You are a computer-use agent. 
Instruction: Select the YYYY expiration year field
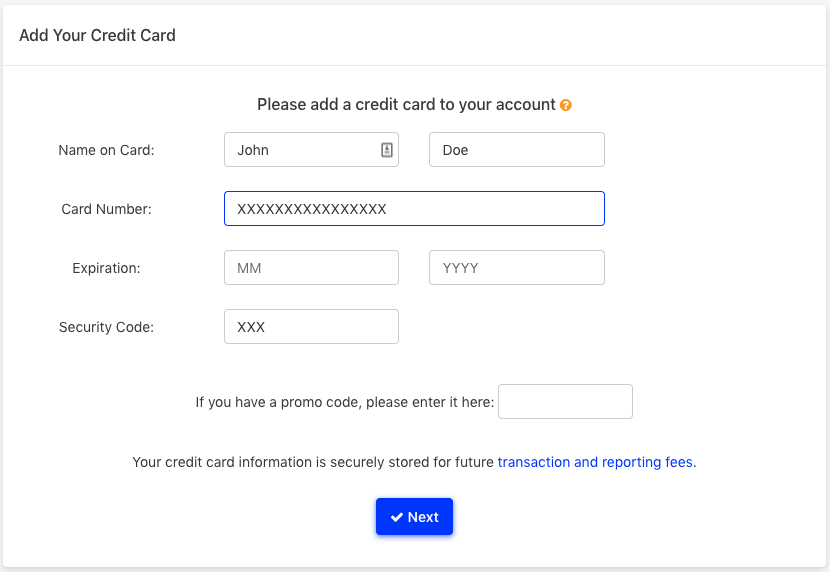coord(517,268)
